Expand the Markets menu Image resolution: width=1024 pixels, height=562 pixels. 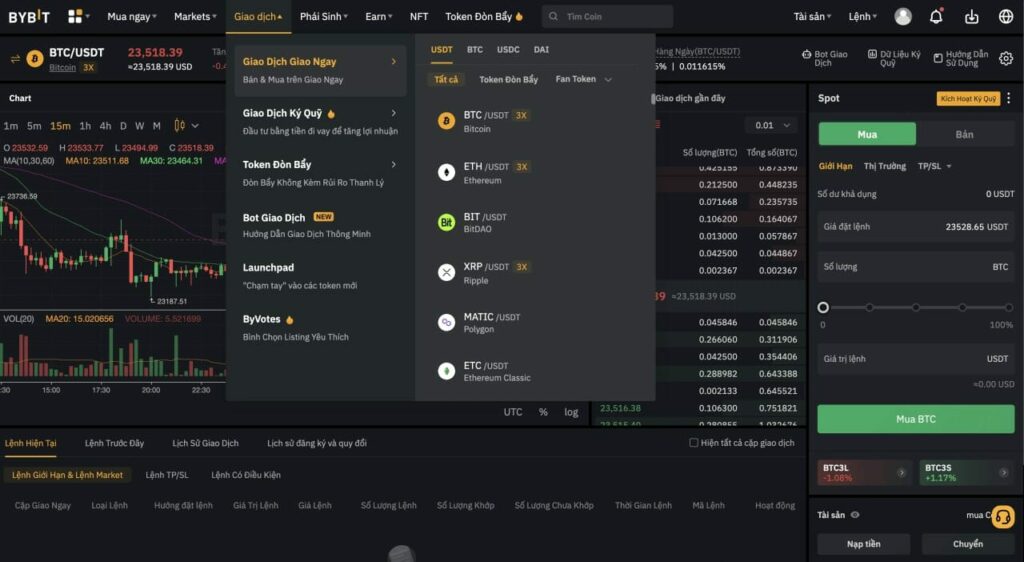(195, 16)
